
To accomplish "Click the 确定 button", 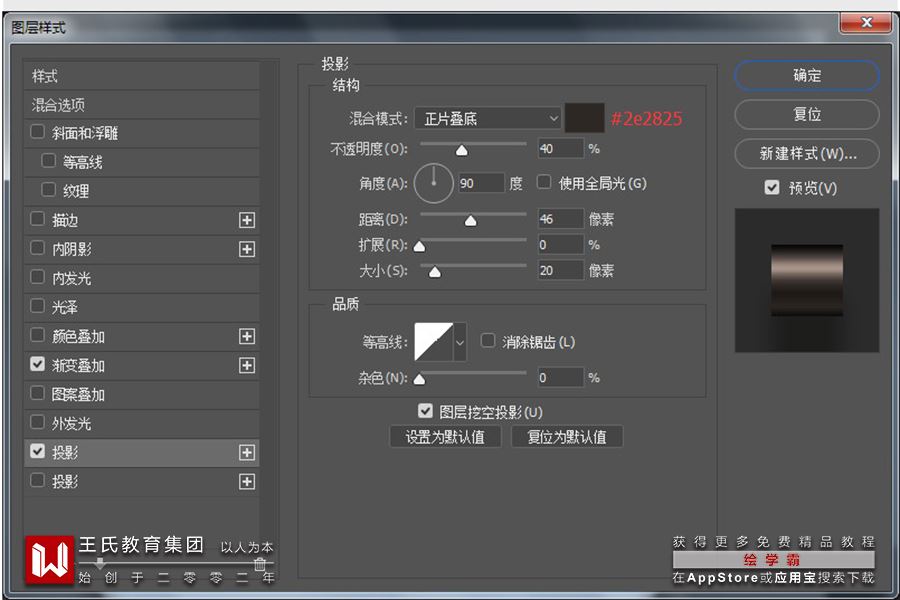I will [806, 75].
